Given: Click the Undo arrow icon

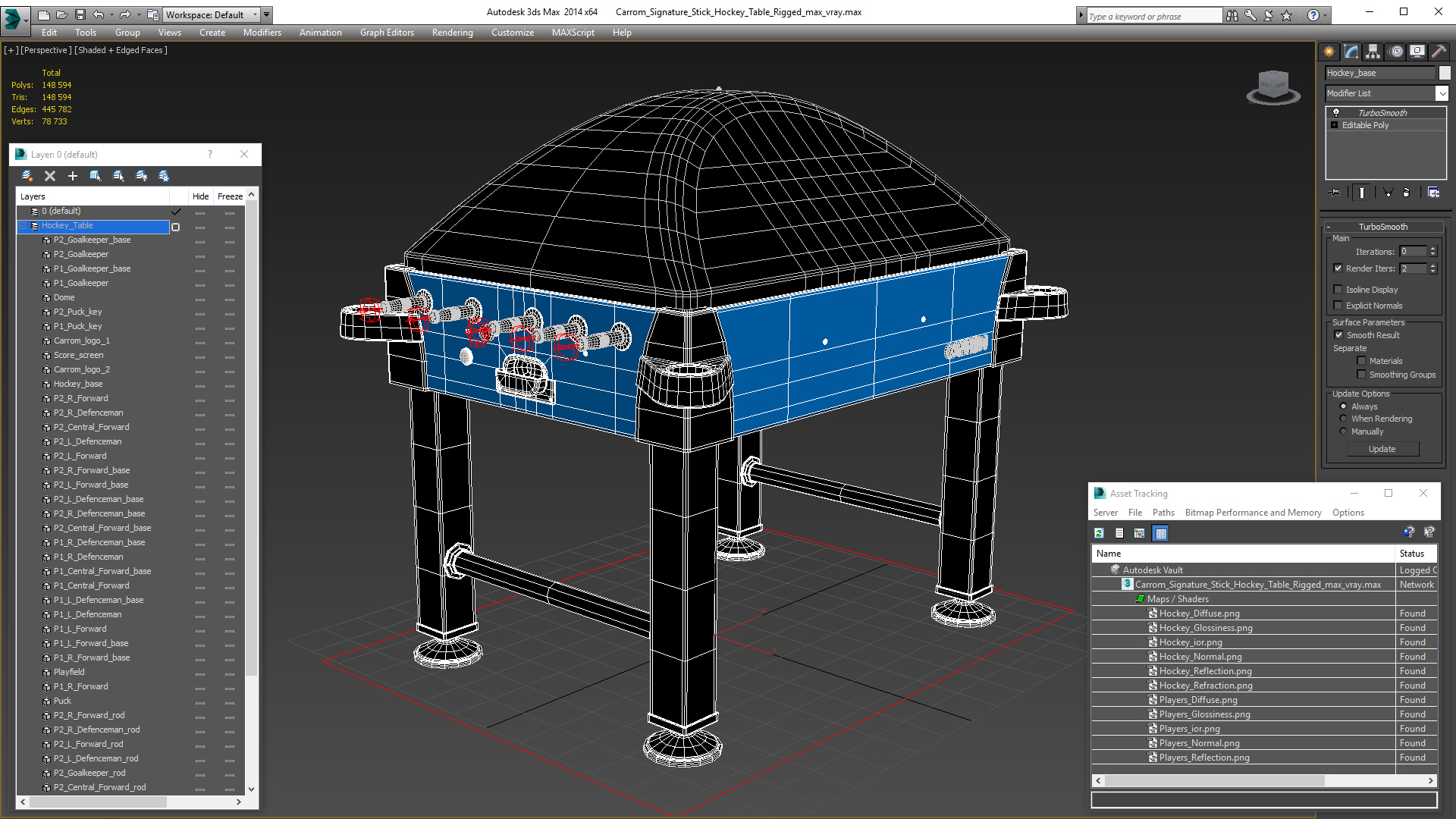Looking at the screenshot, I should (99, 14).
